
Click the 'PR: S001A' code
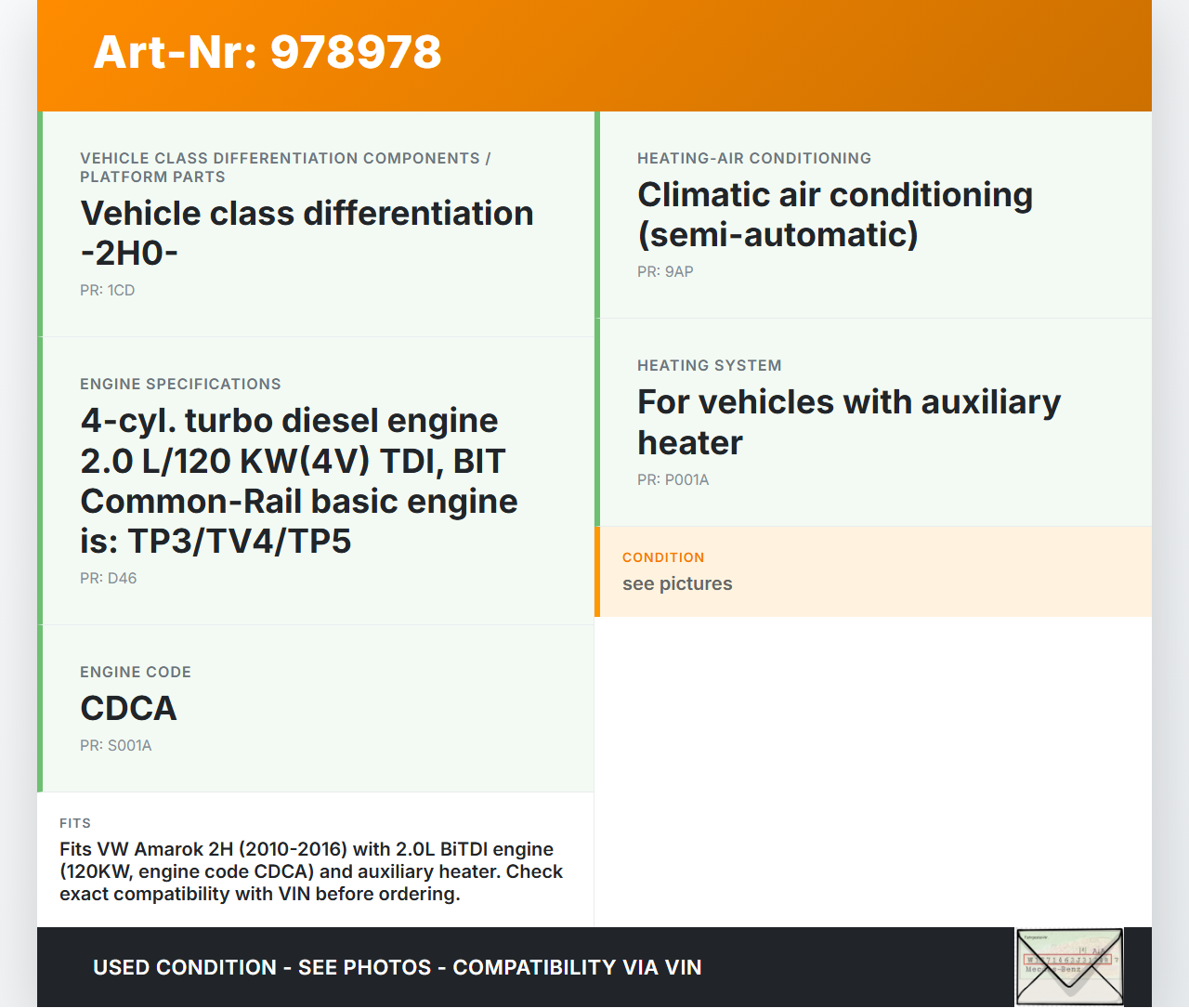[116, 745]
